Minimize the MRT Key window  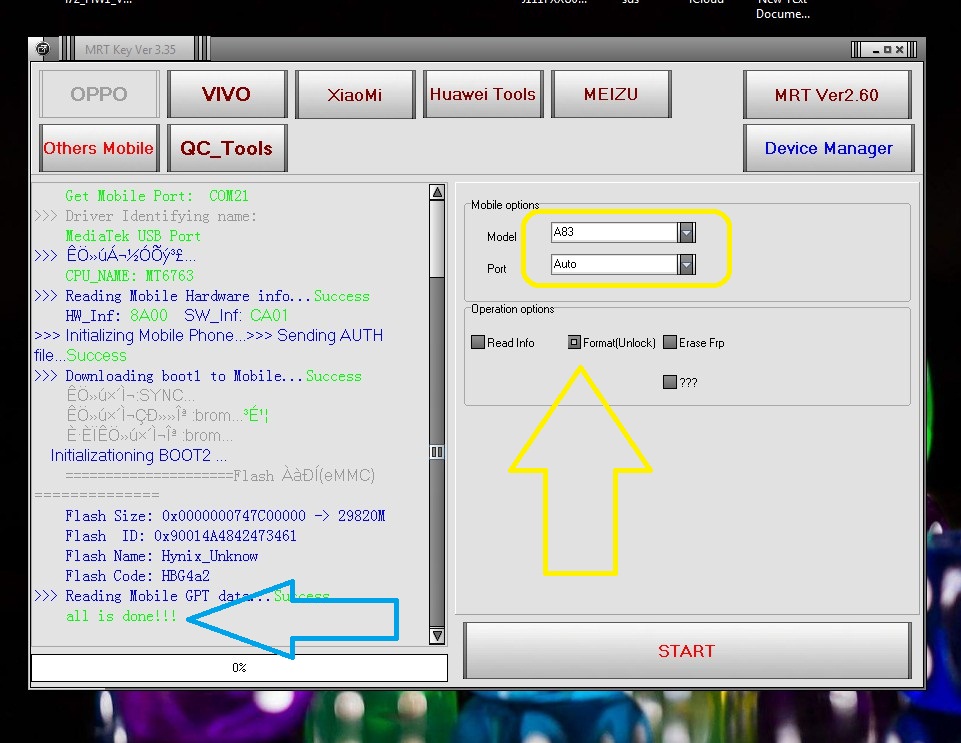coord(876,50)
